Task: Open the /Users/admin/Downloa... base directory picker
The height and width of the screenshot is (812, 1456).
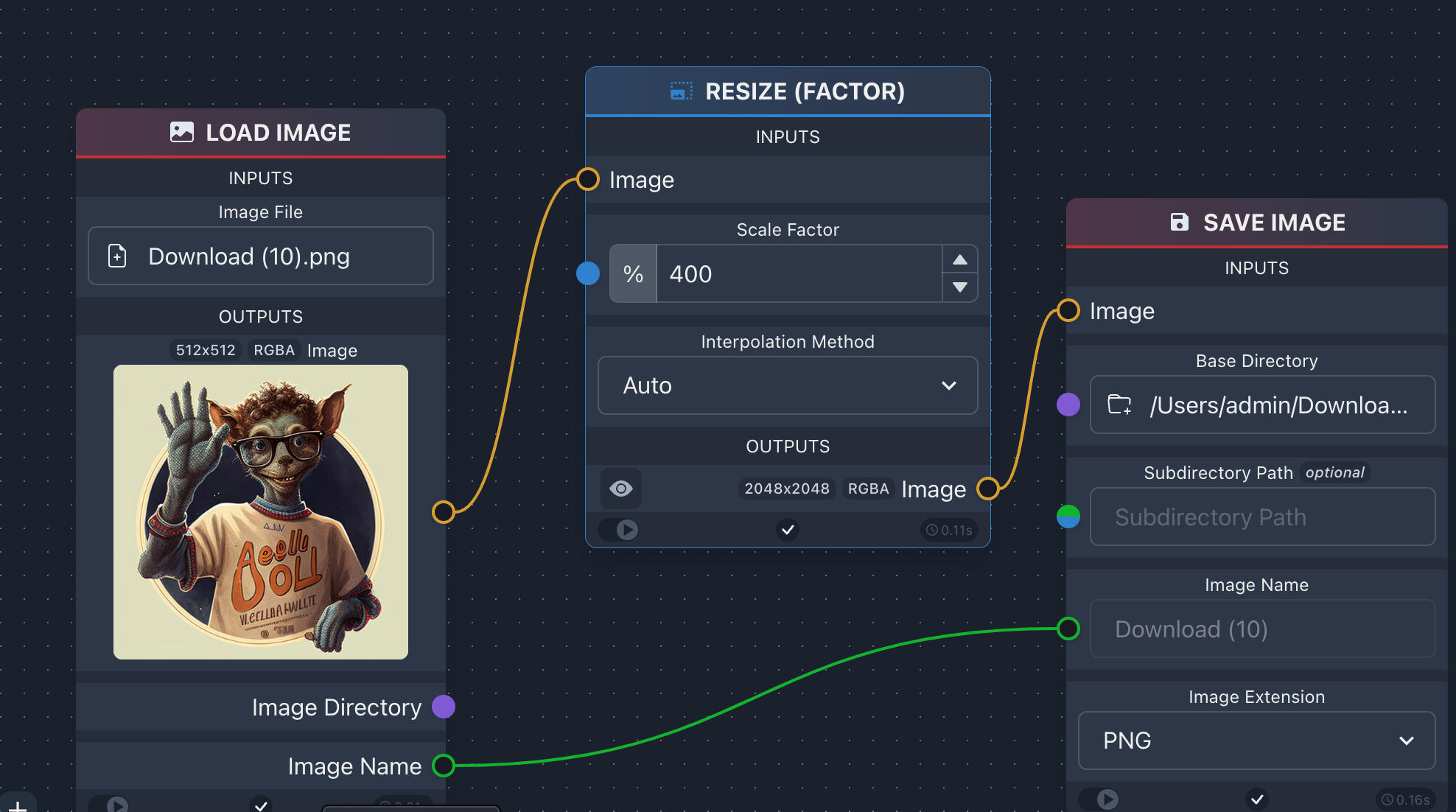Action: (x=1263, y=405)
